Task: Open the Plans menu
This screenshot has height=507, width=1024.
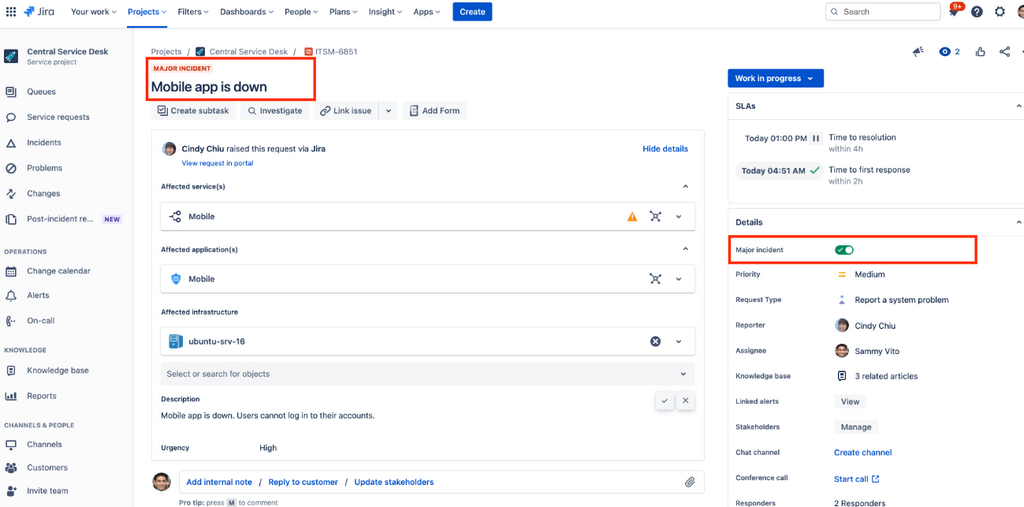Action: click(x=343, y=12)
